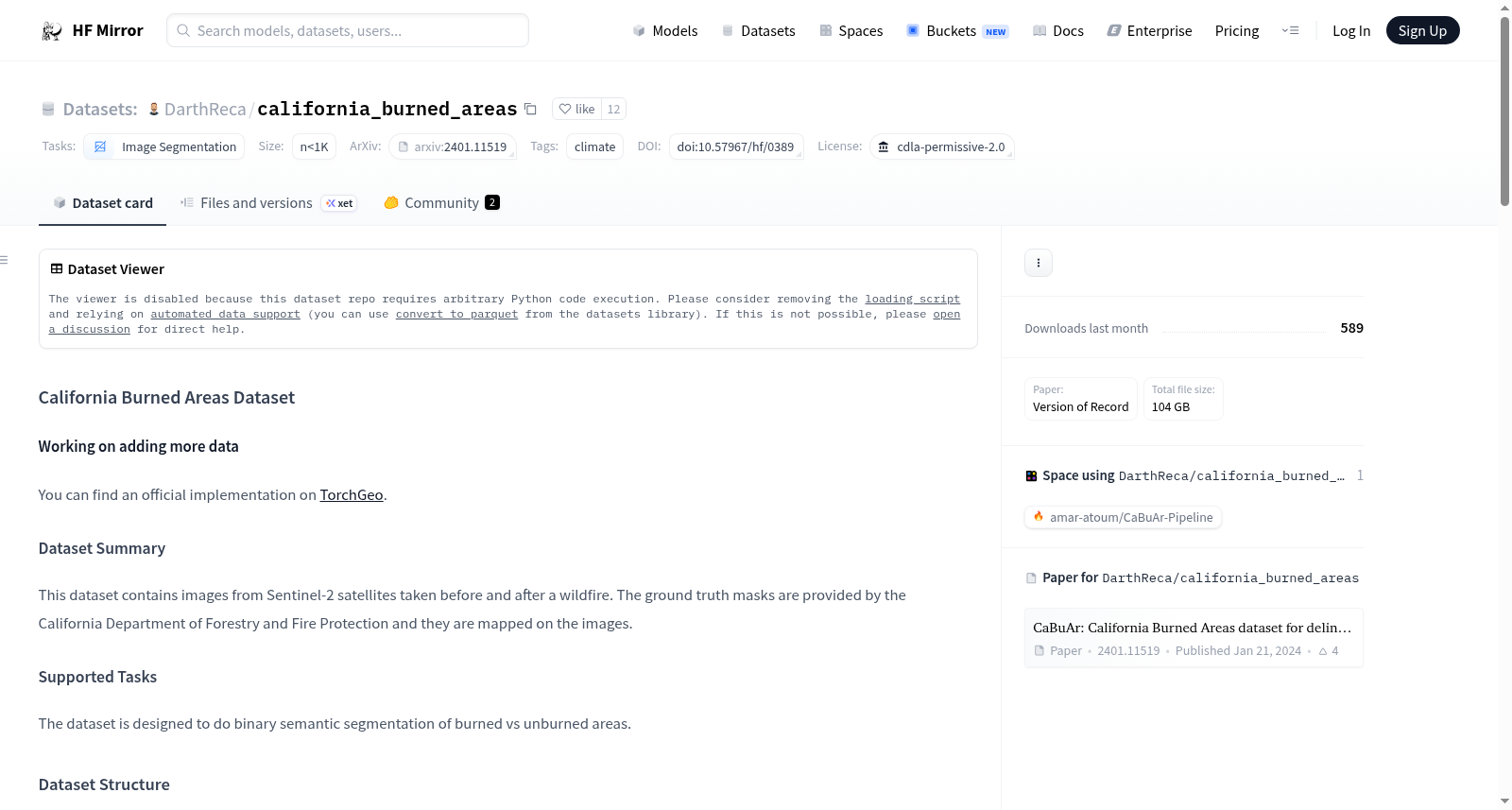
Task: Click the Sign Up button
Action: click(x=1422, y=31)
